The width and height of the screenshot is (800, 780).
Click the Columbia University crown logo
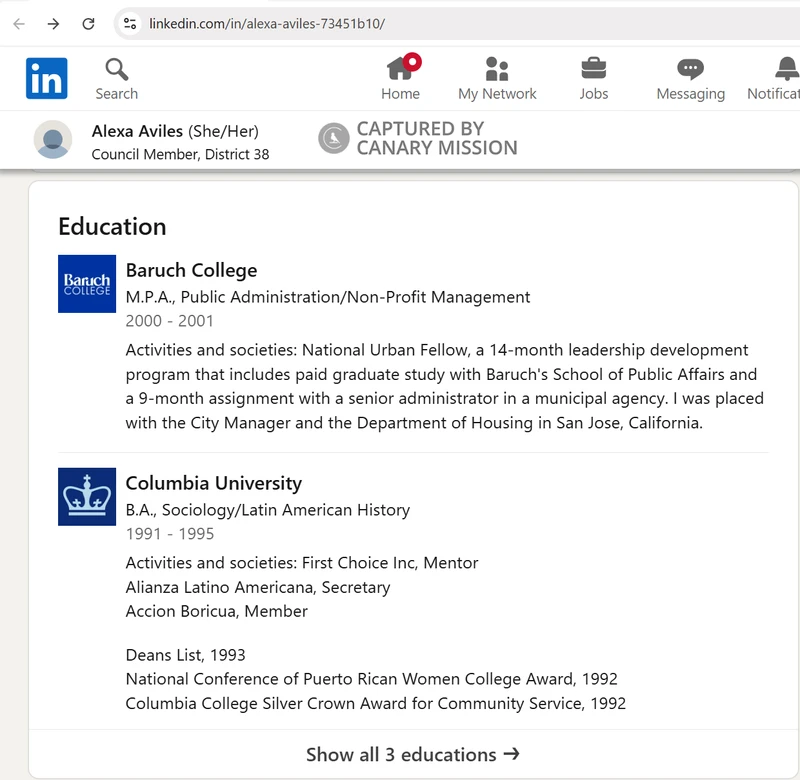click(87, 497)
